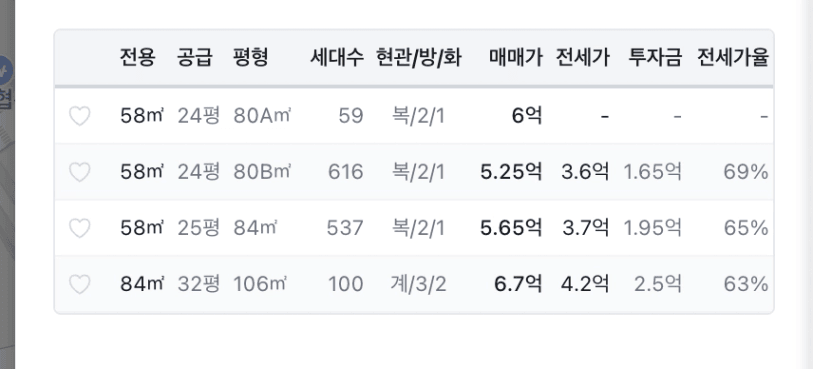This screenshot has height=369, width=813.
Task: Click the 3.6억 jeonse price
Action: point(585,172)
